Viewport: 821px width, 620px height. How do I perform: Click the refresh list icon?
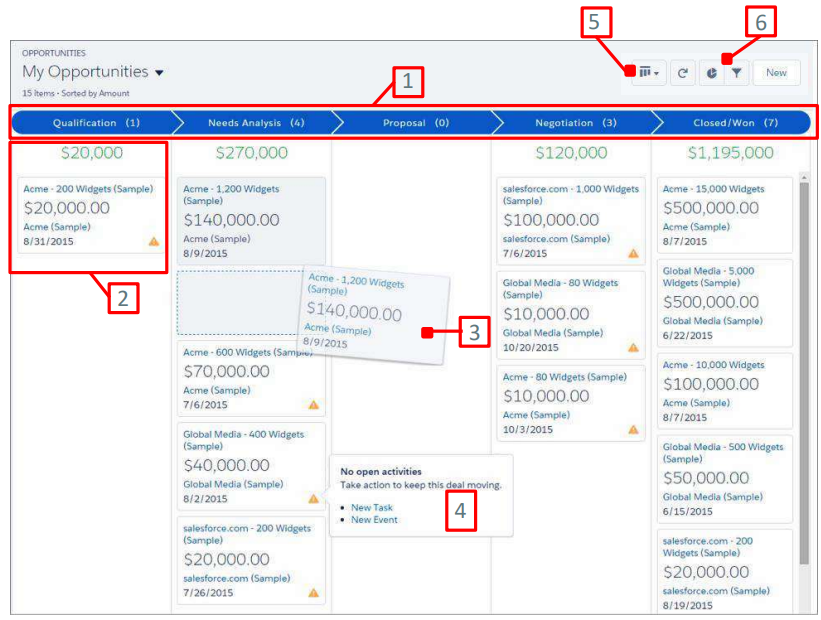(683, 72)
